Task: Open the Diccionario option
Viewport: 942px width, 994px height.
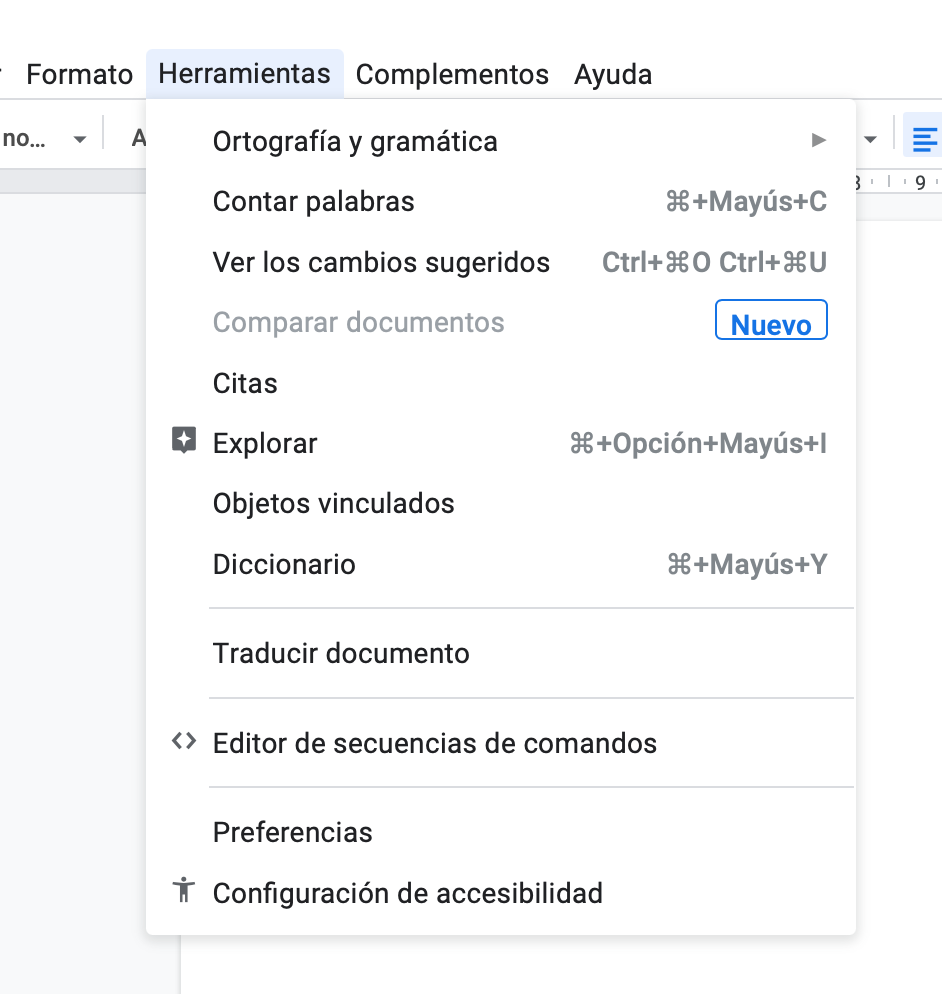Action: pyautogui.click(x=284, y=564)
